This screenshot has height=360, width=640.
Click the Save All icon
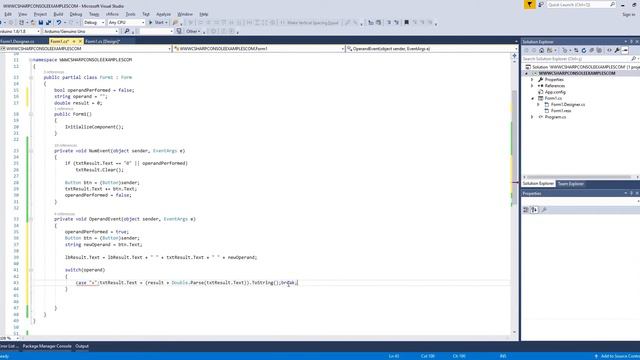pyautogui.click(x=48, y=22)
